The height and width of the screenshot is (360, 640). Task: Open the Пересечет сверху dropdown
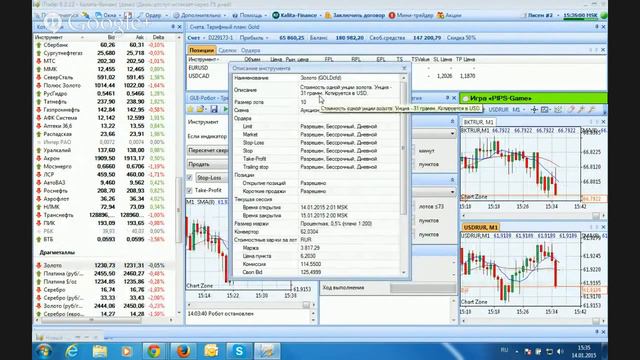tap(208, 150)
